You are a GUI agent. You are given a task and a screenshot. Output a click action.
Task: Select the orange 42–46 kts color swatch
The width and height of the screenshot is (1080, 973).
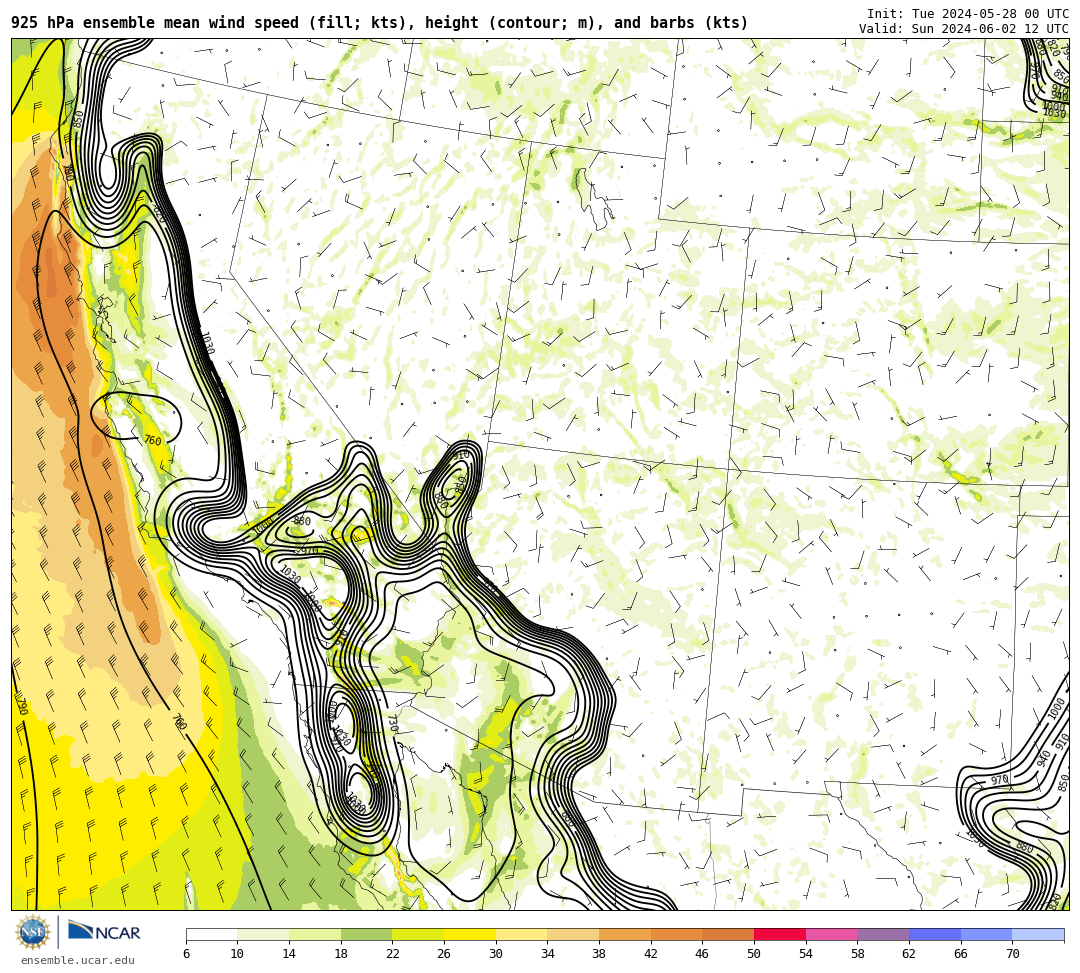(676, 934)
